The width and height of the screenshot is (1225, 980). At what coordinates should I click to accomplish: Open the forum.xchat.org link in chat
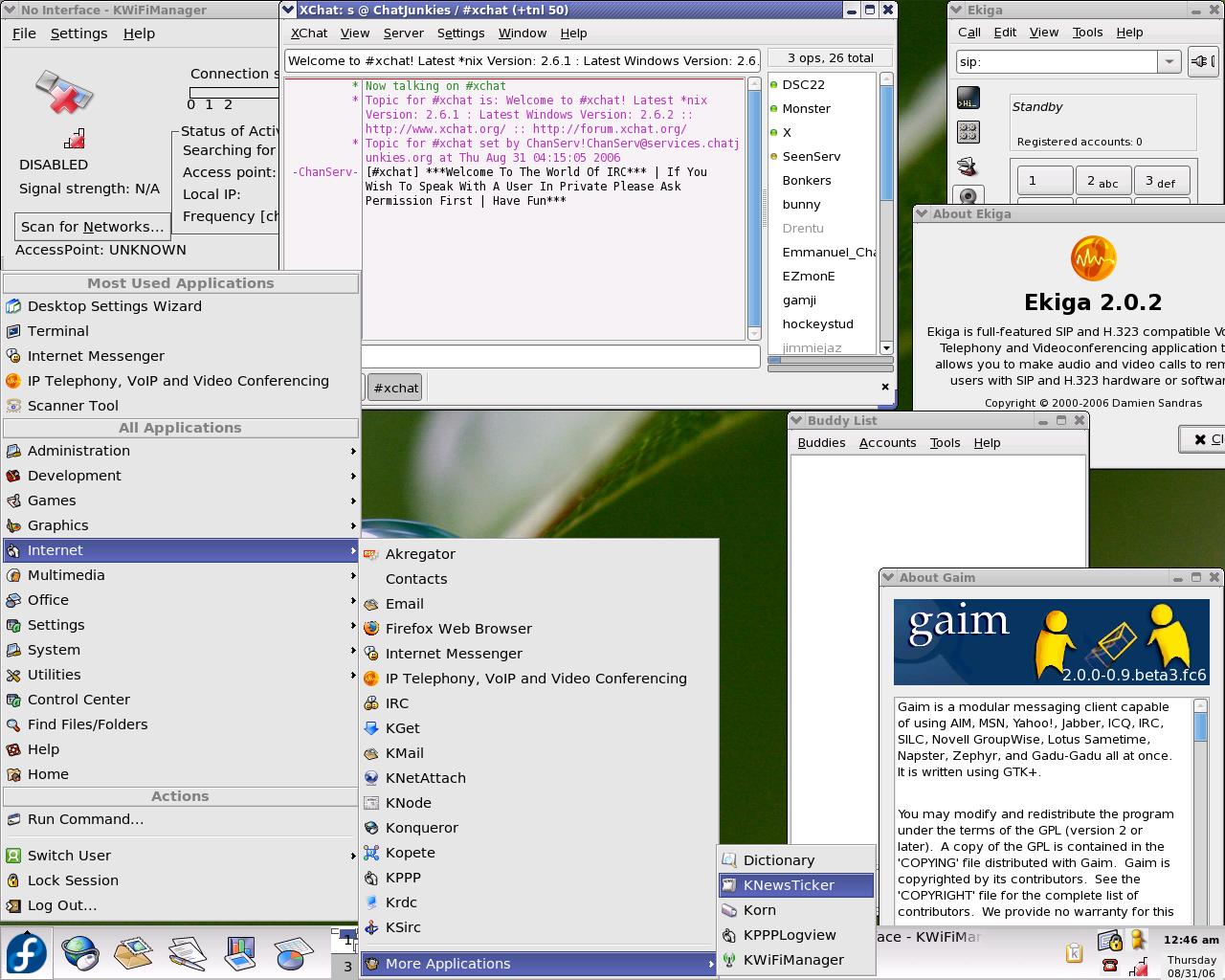pos(610,129)
